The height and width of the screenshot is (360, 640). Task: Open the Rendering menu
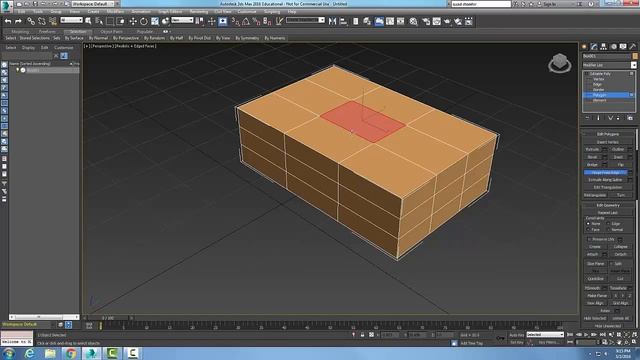click(x=198, y=11)
